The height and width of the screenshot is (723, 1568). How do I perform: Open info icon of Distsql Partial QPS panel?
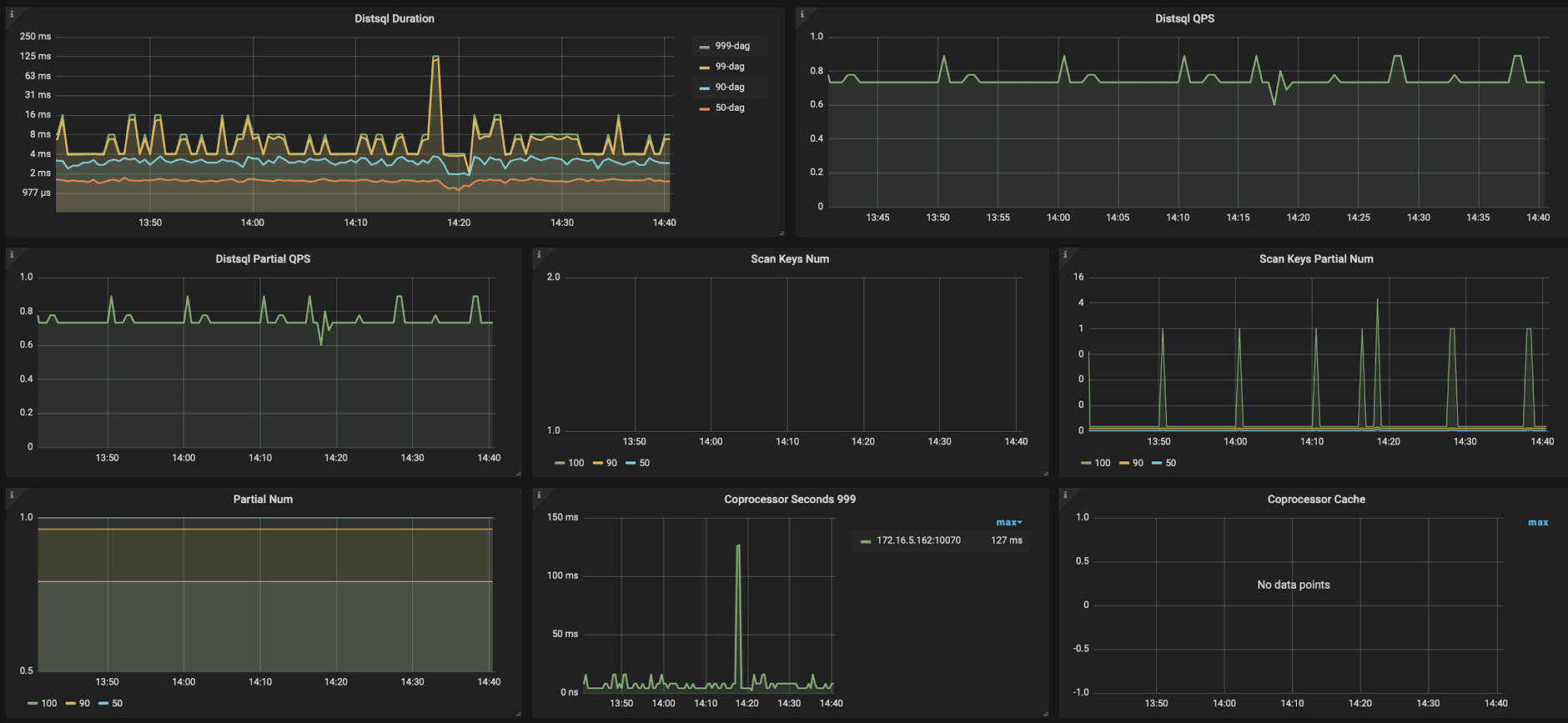tap(12, 254)
